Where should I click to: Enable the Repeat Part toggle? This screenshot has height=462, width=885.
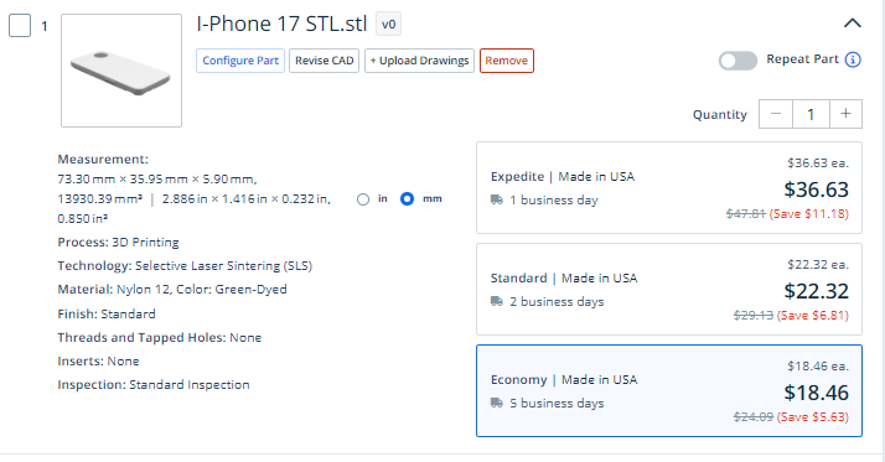click(738, 60)
